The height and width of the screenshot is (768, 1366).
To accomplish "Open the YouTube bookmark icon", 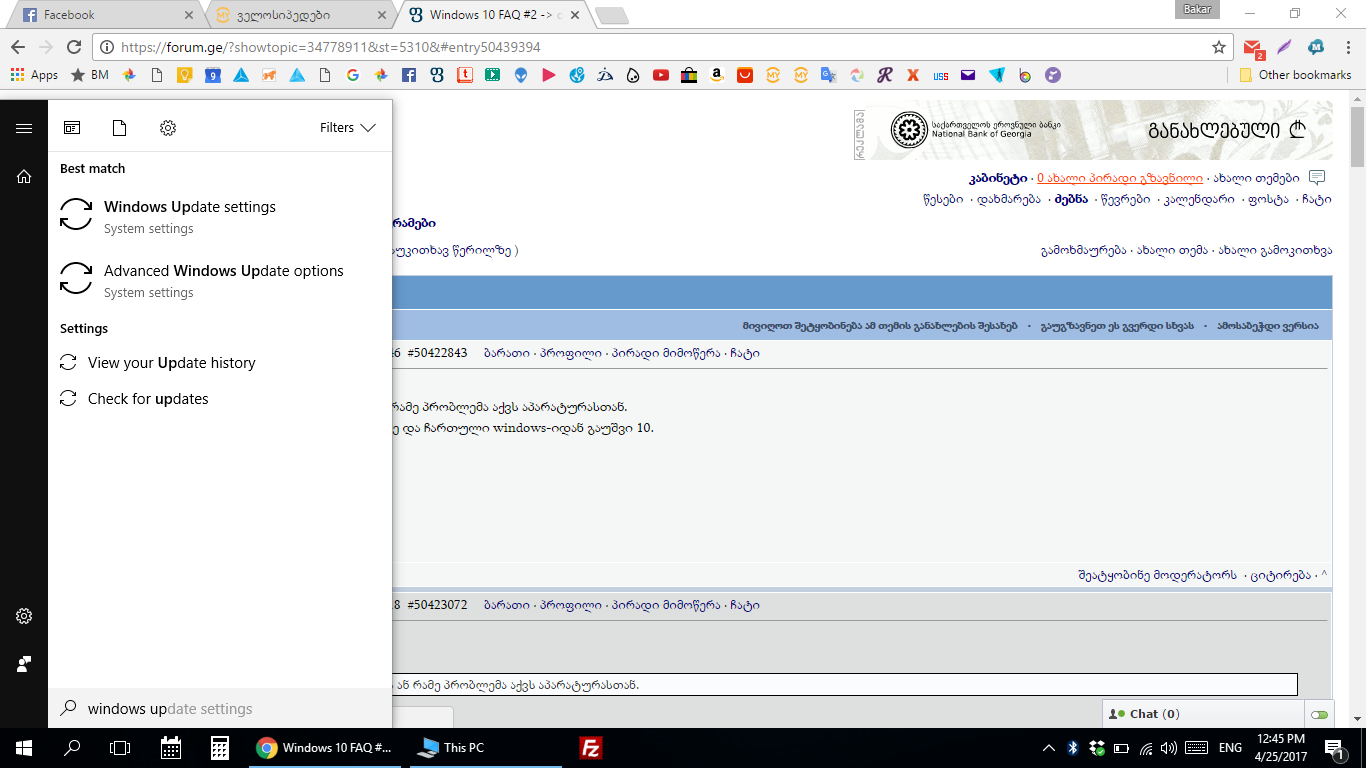I will [661, 75].
